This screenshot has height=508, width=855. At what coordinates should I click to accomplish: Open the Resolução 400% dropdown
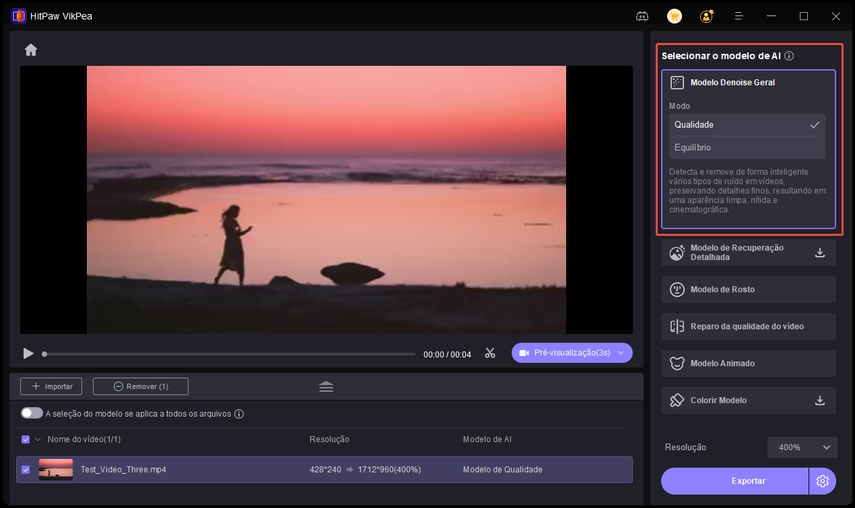tap(802, 447)
